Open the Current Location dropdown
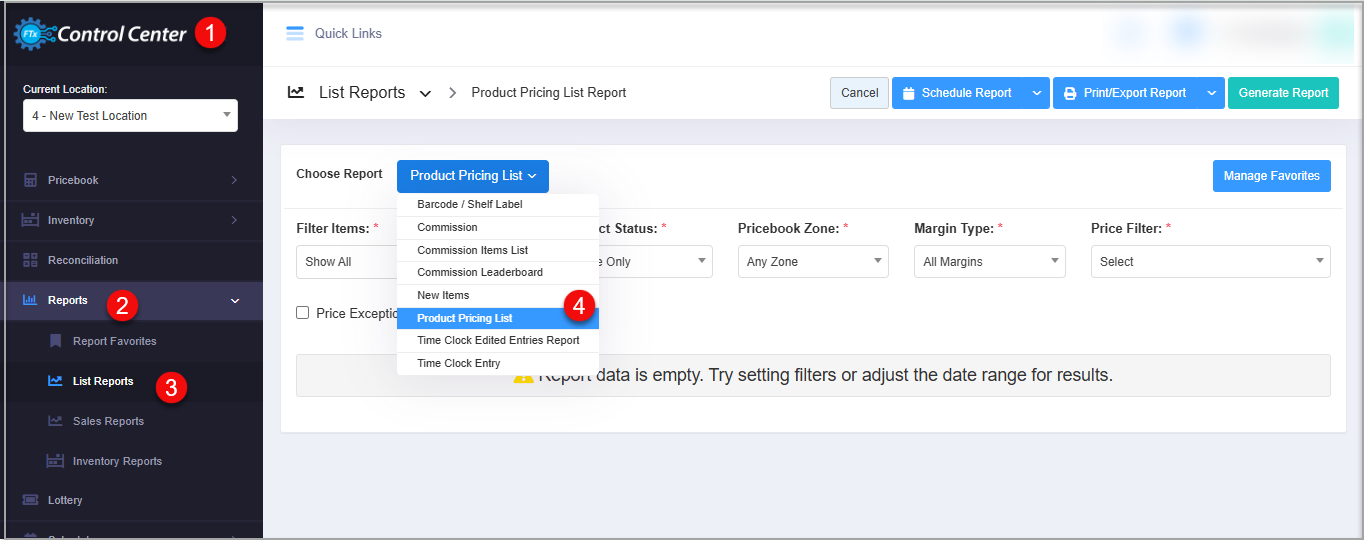The image size is (1364, 540). pos(130,116)
